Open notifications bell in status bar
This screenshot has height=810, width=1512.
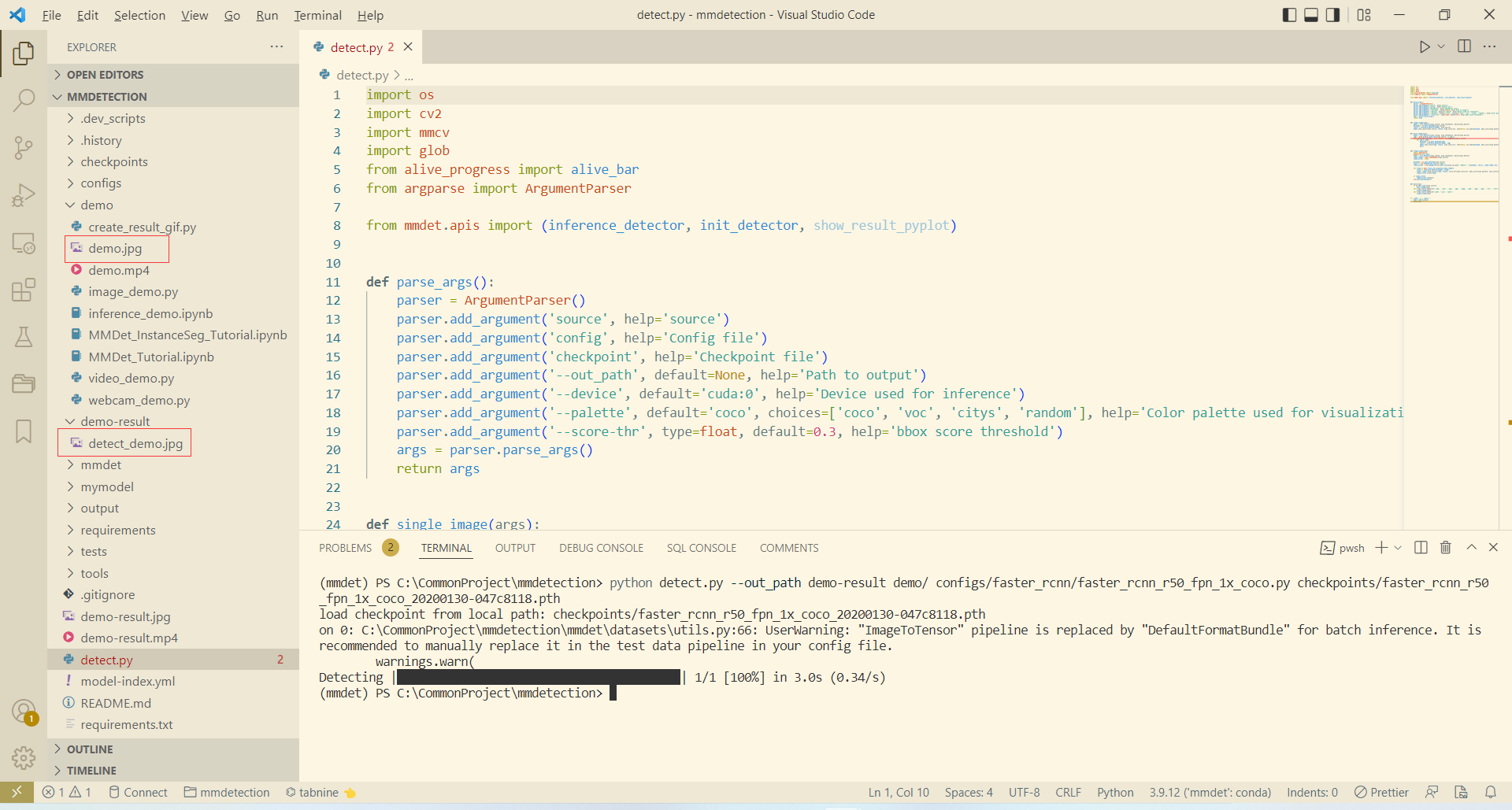1491,792
